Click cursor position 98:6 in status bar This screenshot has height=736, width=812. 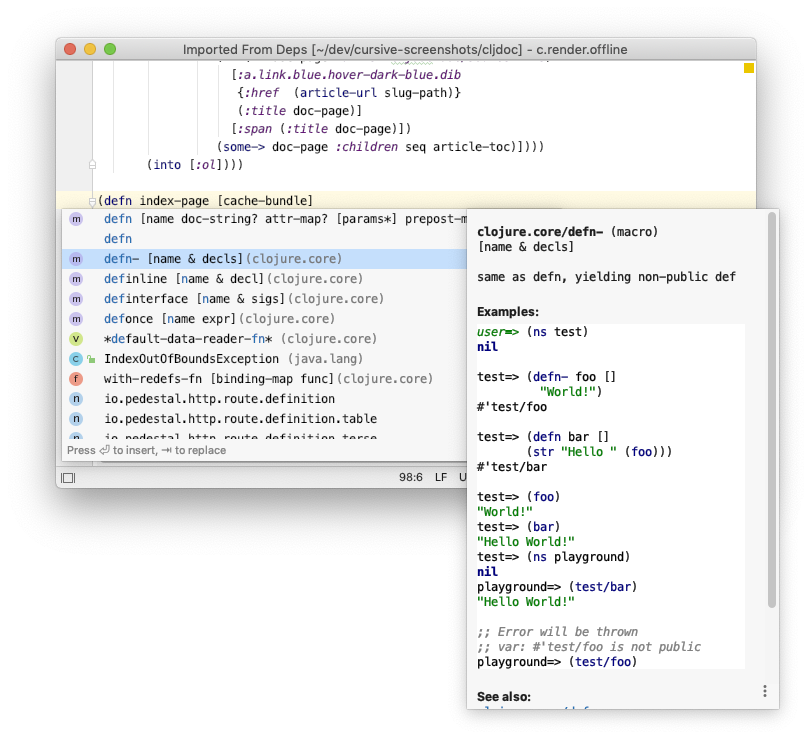pos(411,478)
